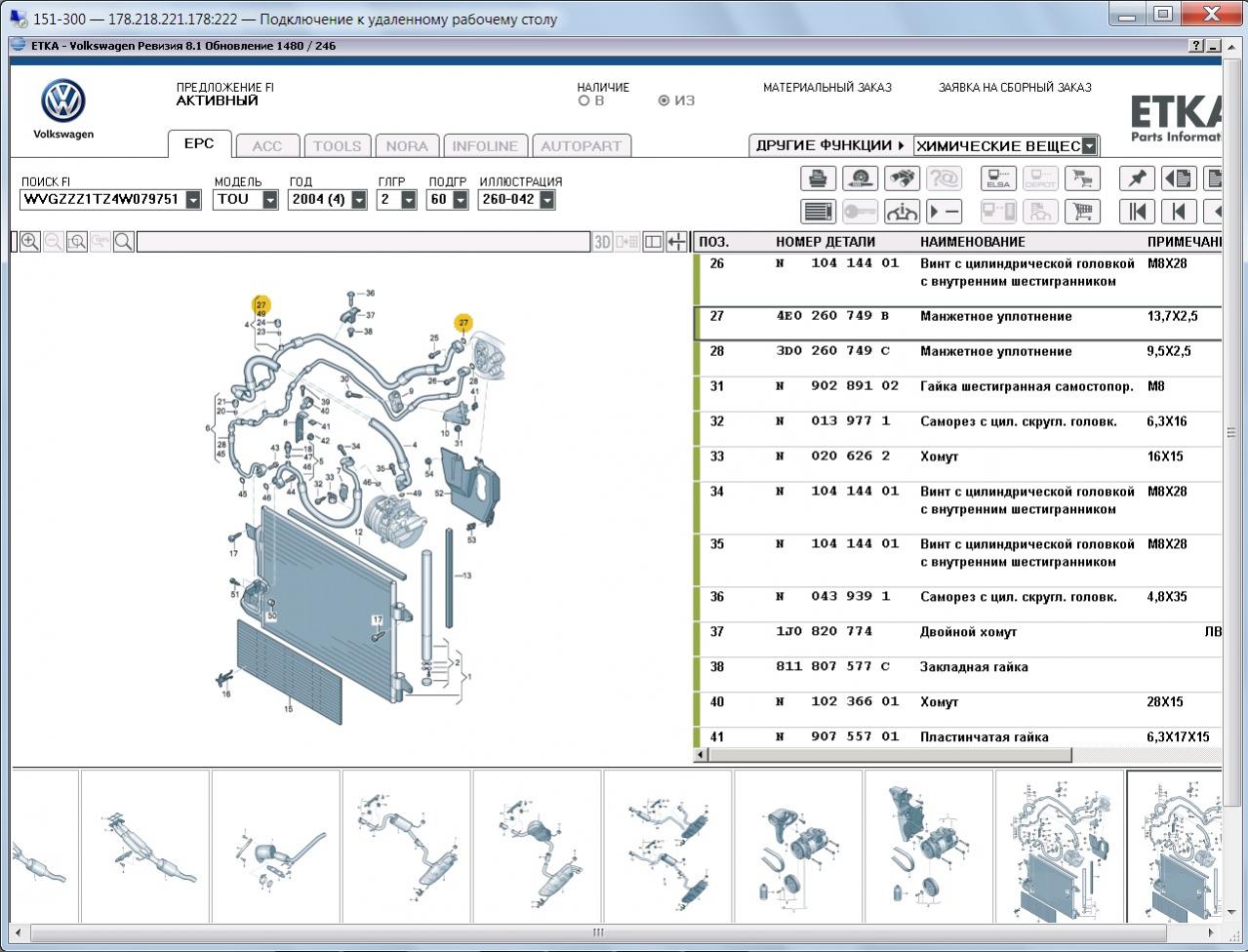Click the vehicle information car icon
Image resolution: width=1248 pixels, height=952 pixels.
tap(902, 212)
